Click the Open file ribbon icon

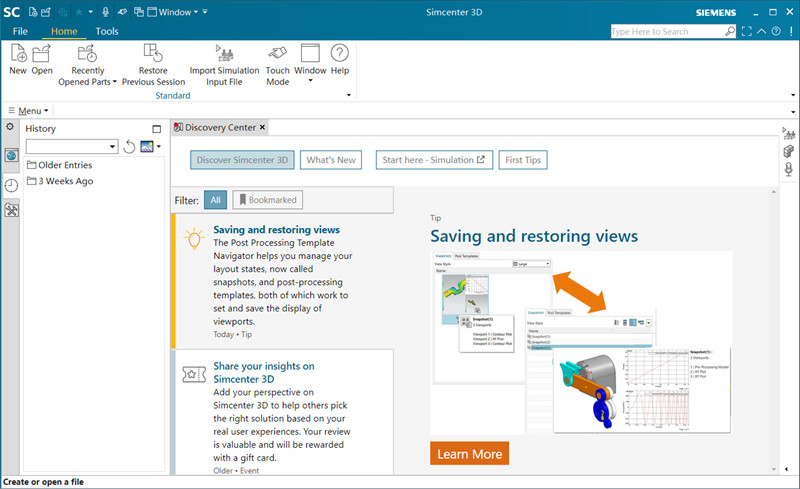41,53
